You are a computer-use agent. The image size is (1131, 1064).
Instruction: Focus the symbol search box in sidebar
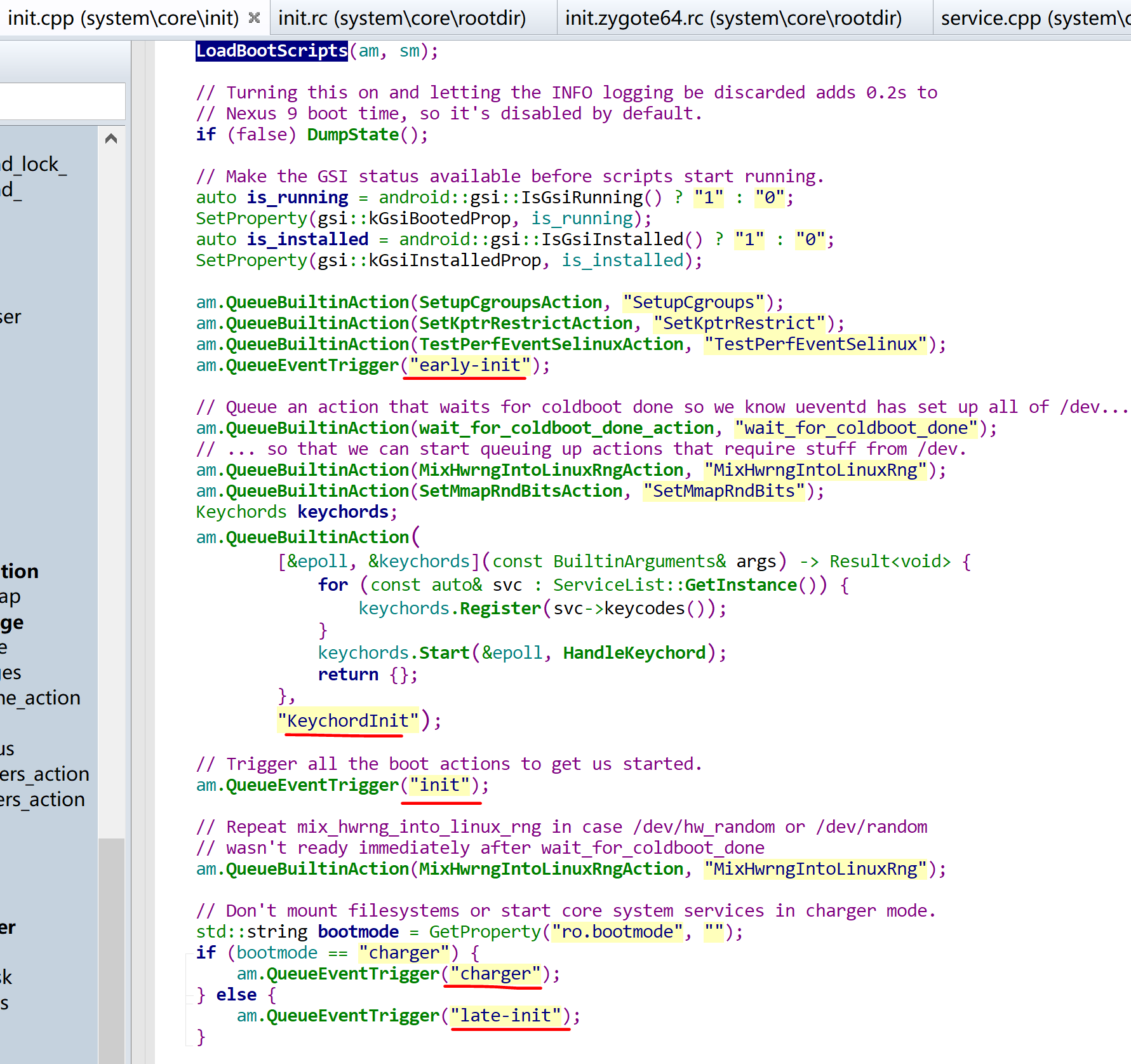pyautogui.click(x=62, y=101)
